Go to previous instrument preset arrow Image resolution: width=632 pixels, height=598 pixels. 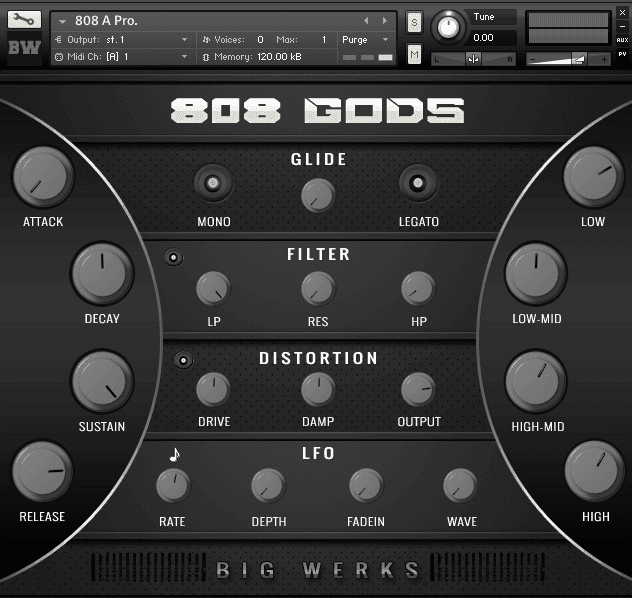tap(366, 21)
